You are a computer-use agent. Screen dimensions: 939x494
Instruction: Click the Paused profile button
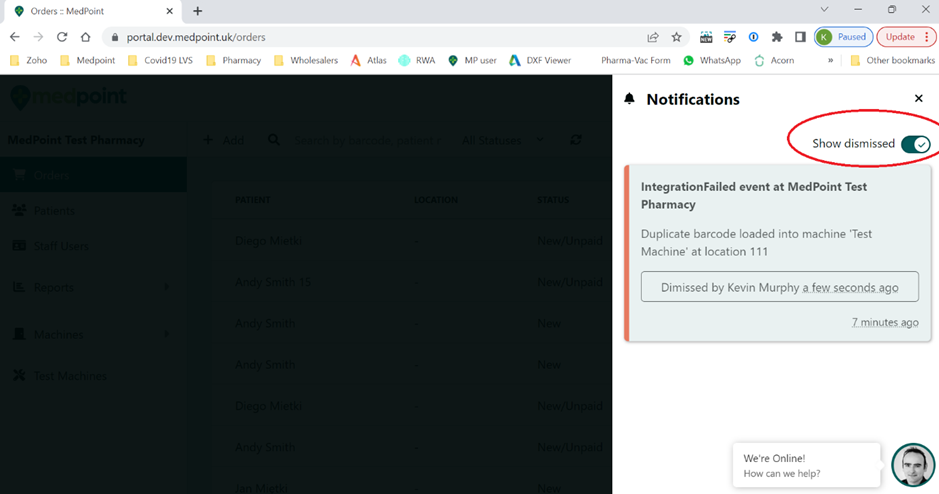point(843,37)
